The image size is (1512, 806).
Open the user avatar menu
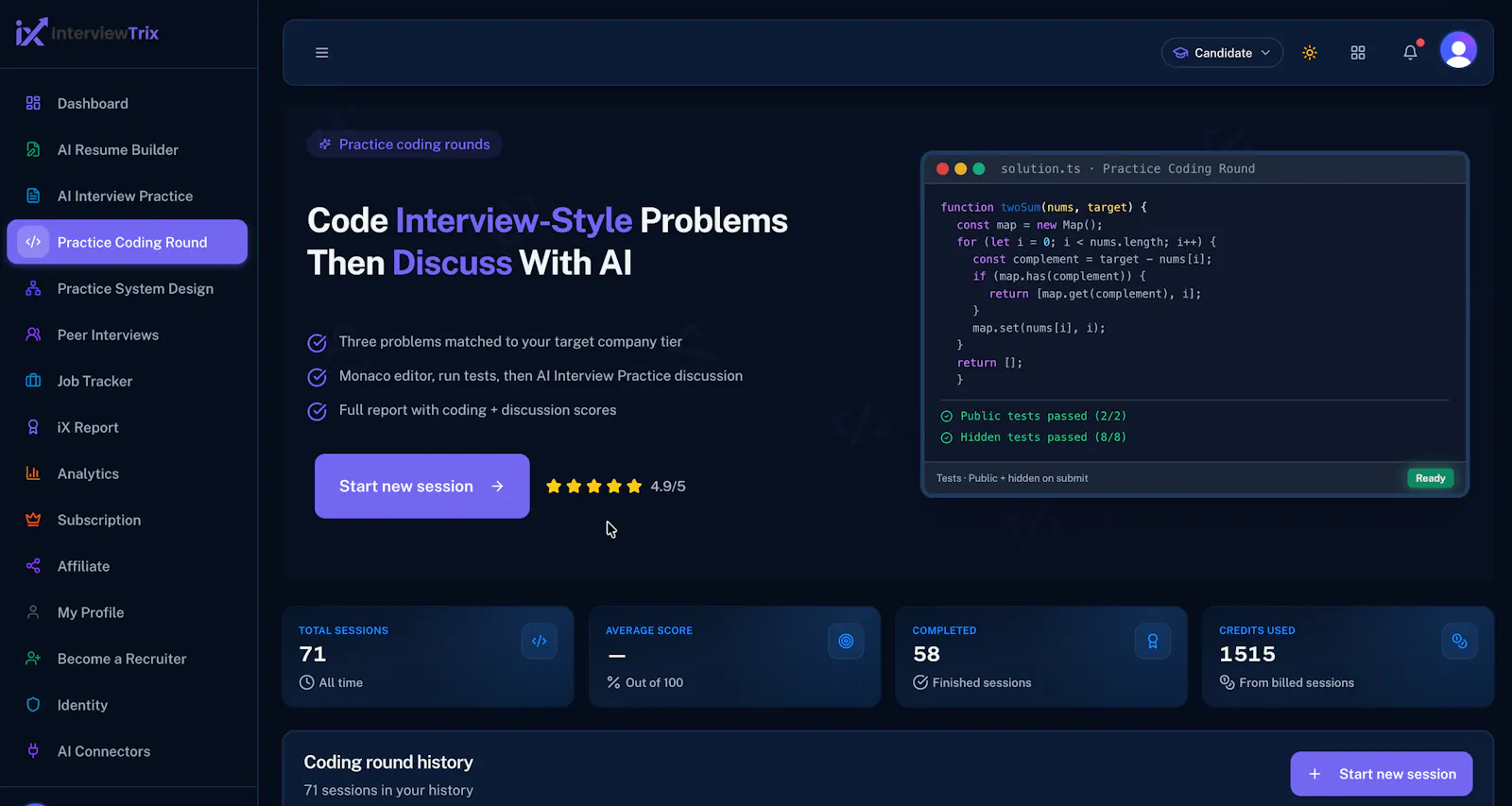pos(1458,50)
